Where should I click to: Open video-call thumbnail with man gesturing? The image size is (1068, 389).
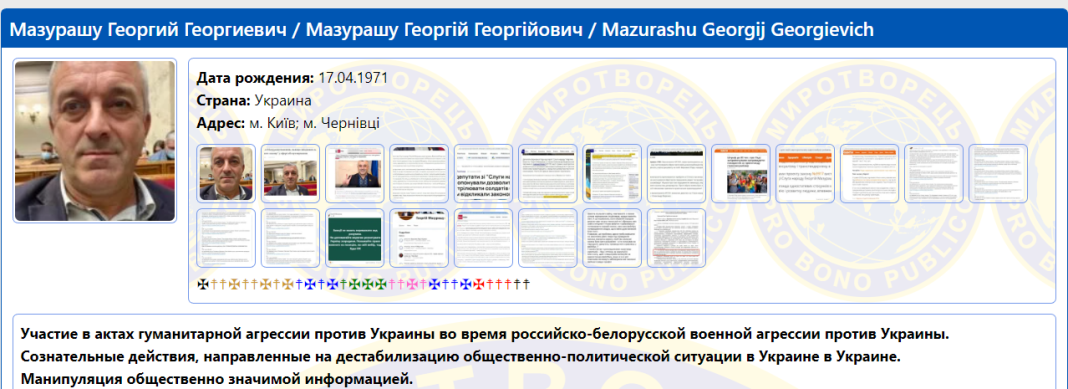pyautogui.click(x=355, y=174)
